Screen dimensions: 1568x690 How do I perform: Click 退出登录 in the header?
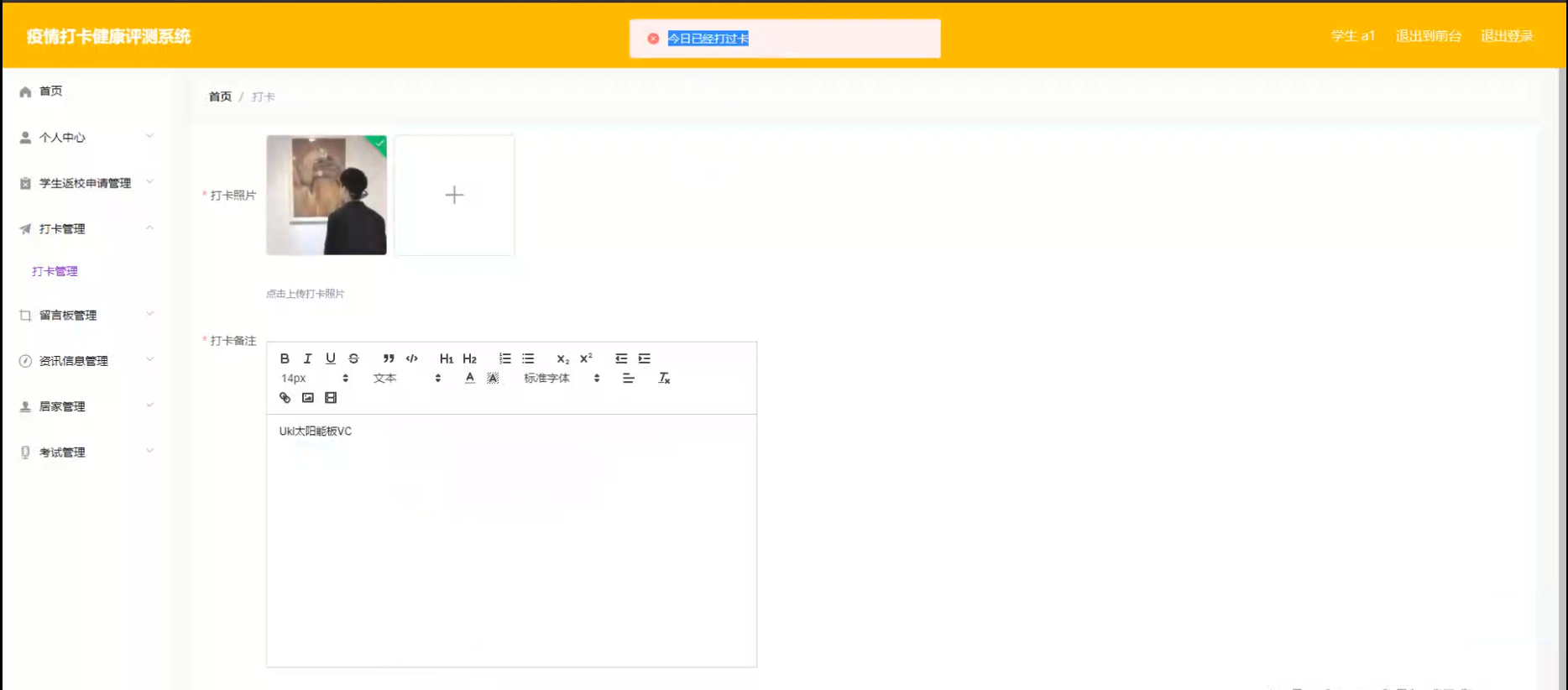[1507, 36]
